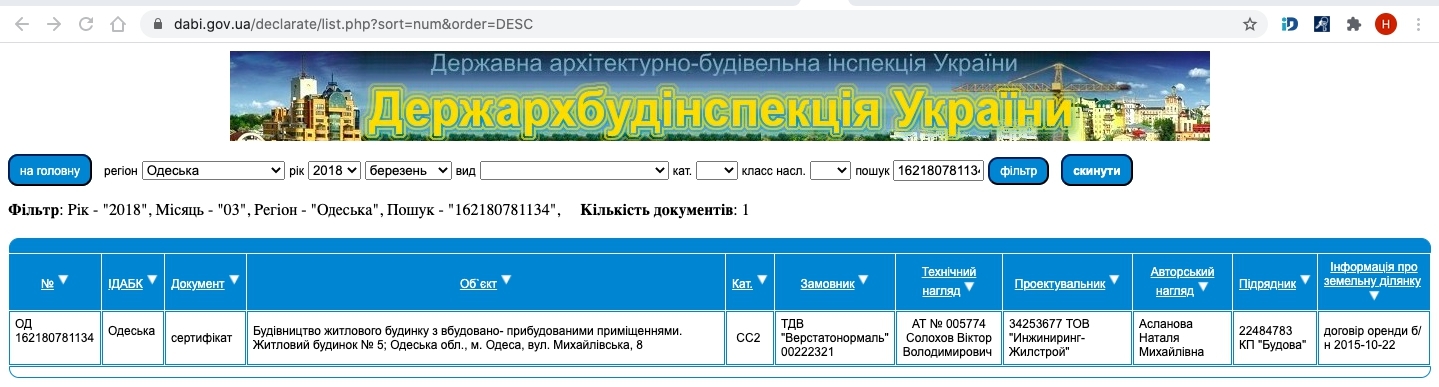
Task: Open the month dropdown showing березень
Action: (408, 171)
